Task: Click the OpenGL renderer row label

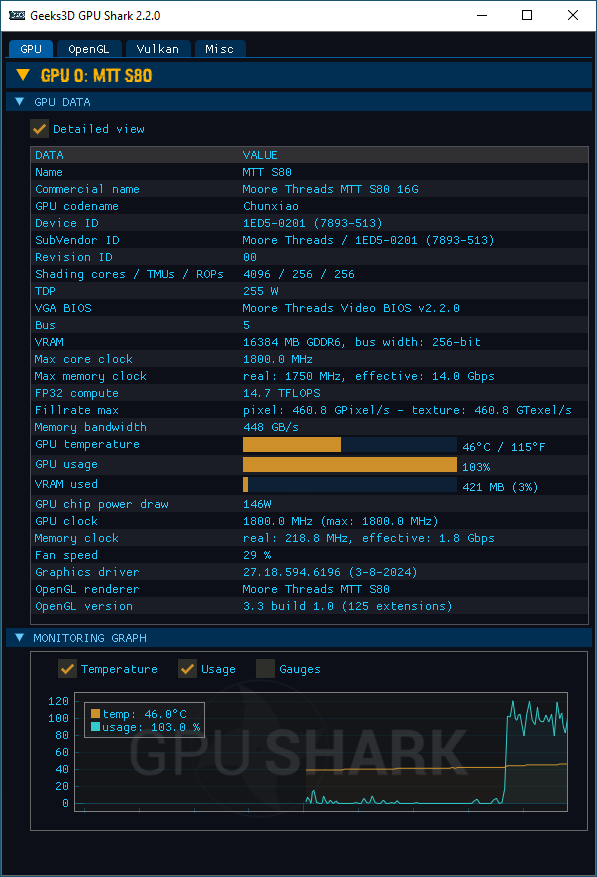Action: click(x=87, y=589)
